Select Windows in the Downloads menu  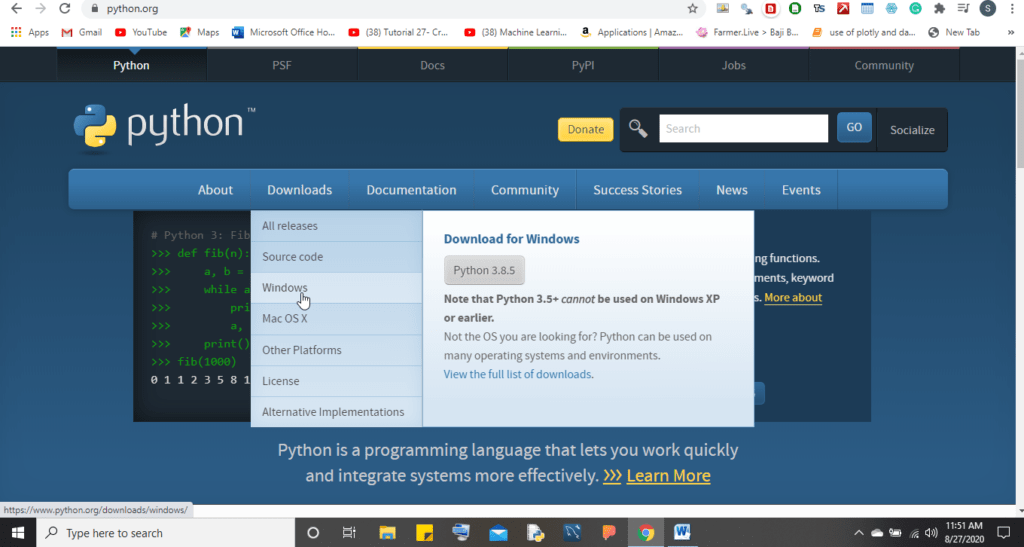pyautogui.click(x=336, y=288)
